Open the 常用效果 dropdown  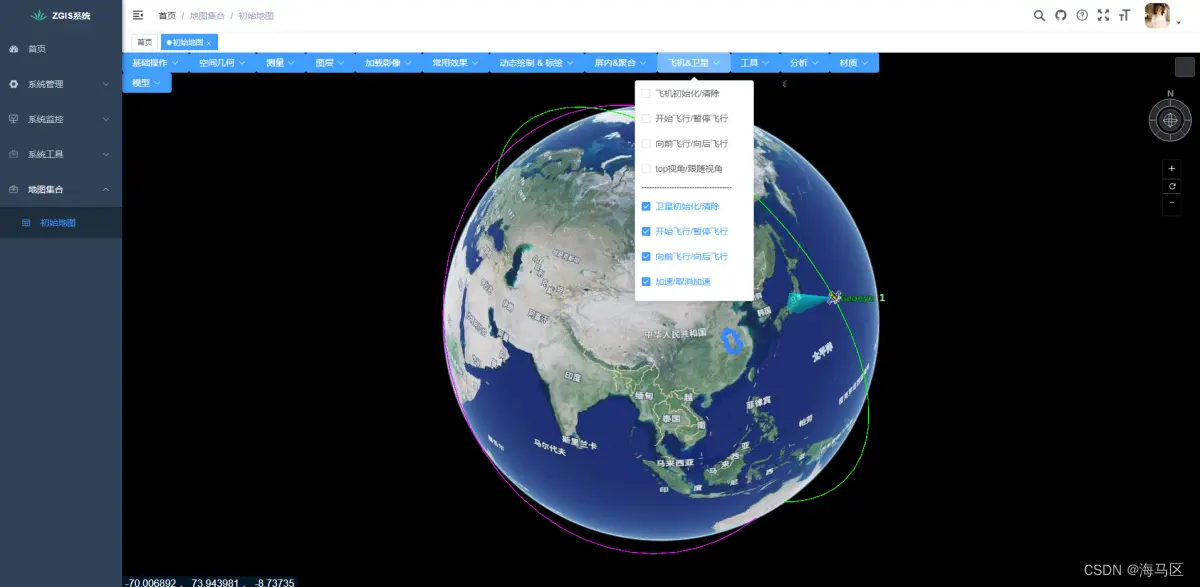pyautogui.click(x=456, y=62)
